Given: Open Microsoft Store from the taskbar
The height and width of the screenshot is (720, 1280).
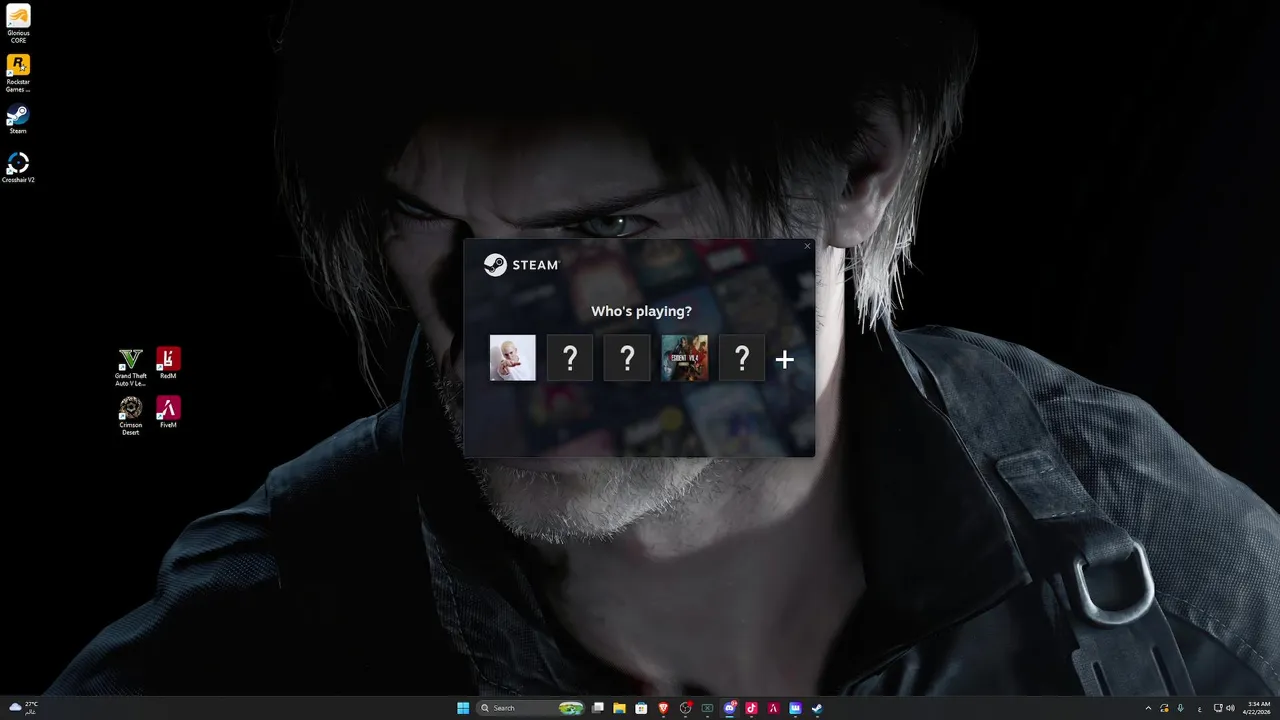Looking at the screenshot, I should [x=641, y=708].
